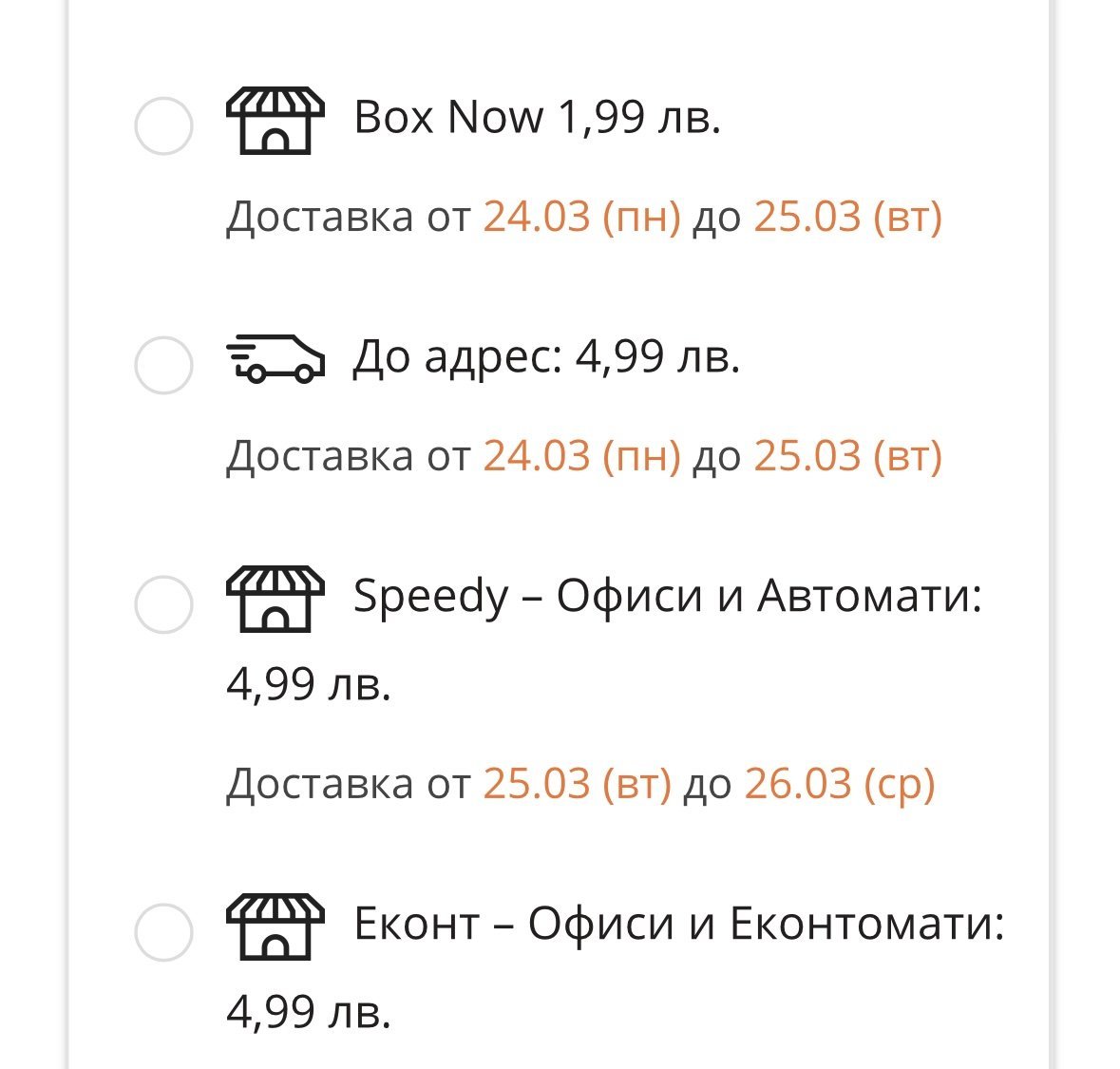This screenshot has height=1069, width=1120.
Task: Click the delivery truck icon
Action: 275,359
